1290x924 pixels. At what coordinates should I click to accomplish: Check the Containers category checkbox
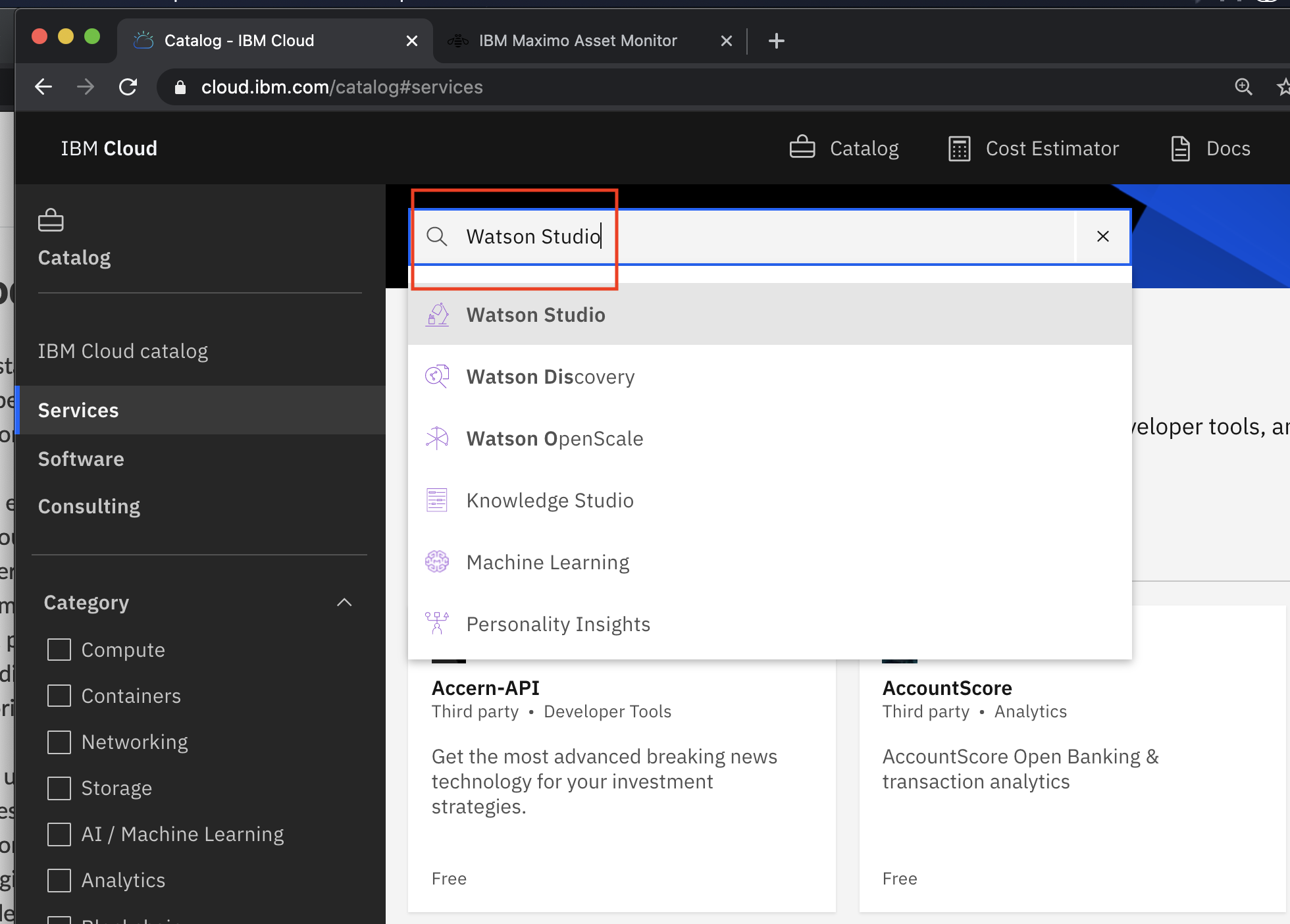pos(59,696)
